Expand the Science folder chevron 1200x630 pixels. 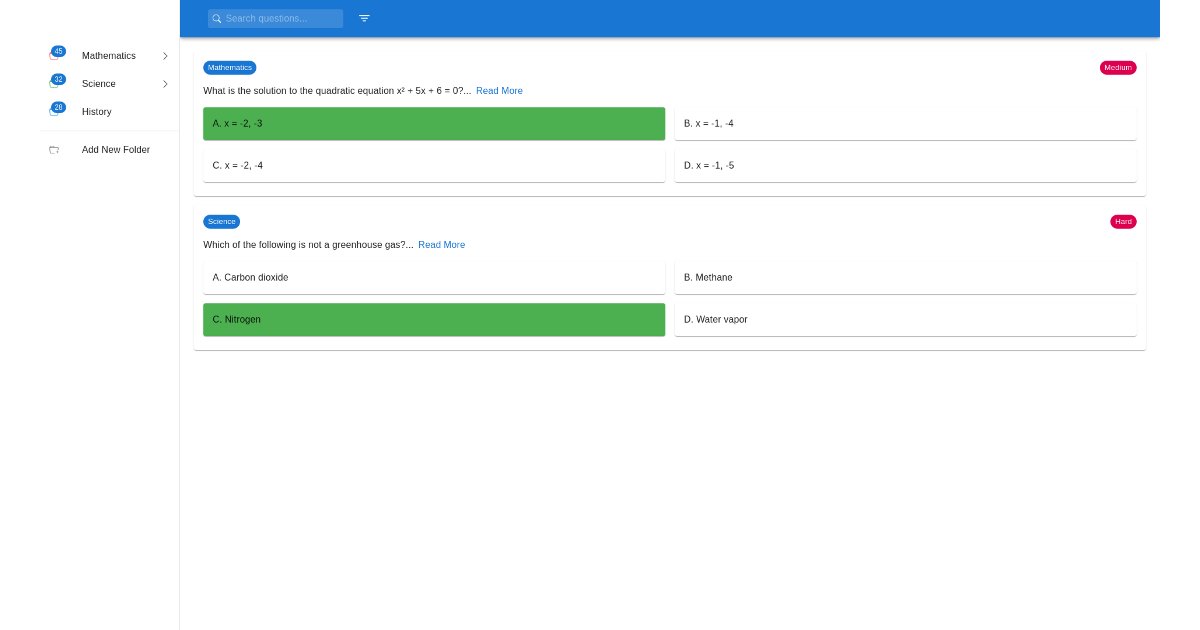(165, 84)
